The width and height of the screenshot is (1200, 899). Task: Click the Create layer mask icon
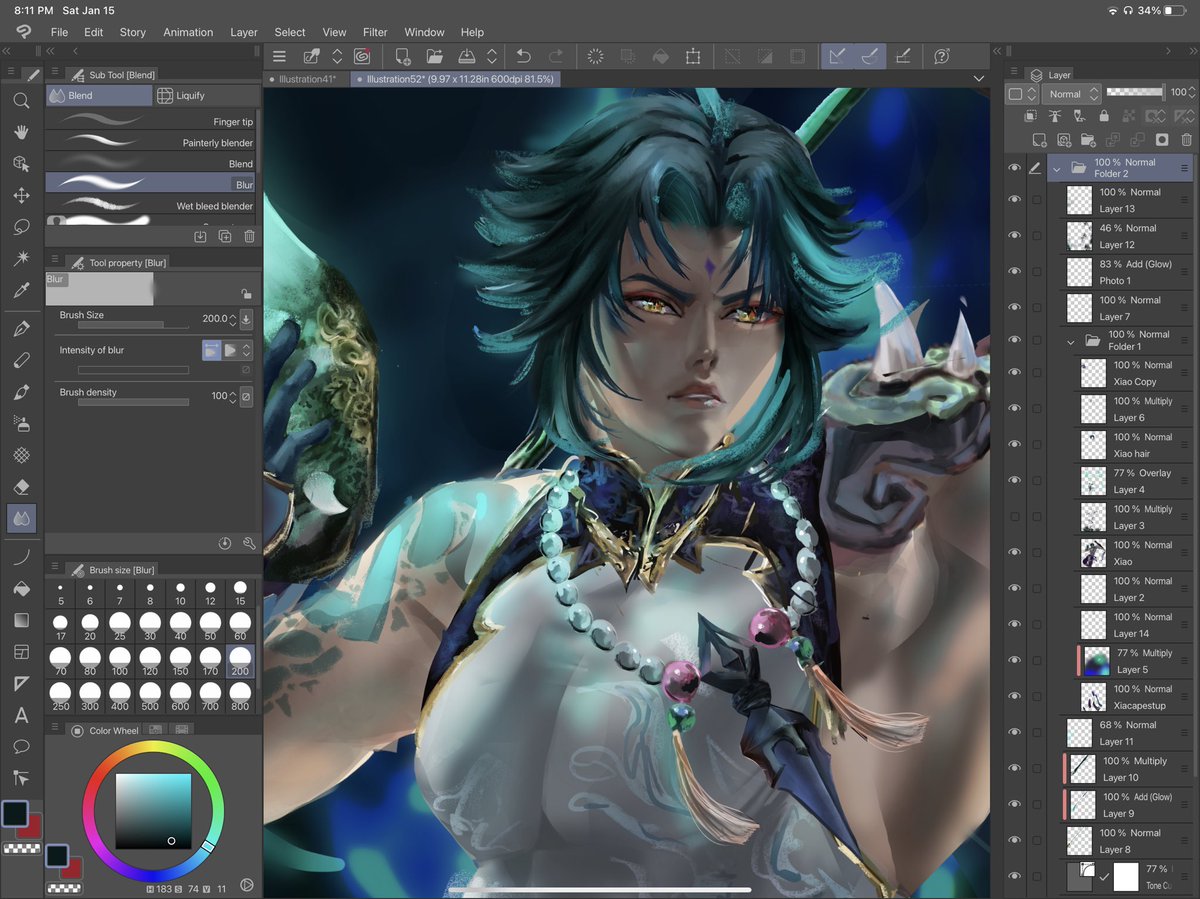(x=1161, y=140)
